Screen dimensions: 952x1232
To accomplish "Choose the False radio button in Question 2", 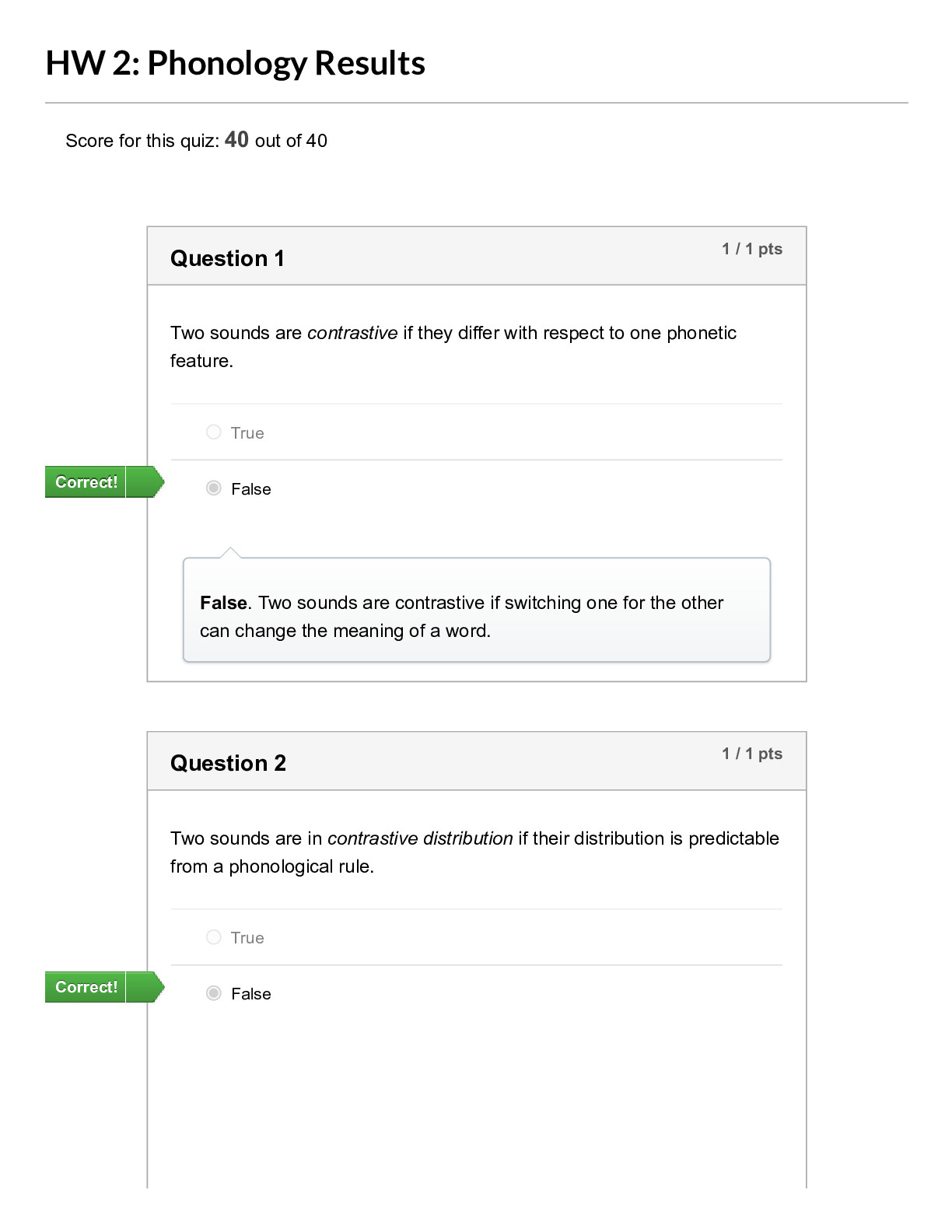I will pyautogui.click(x=214, y=993).
